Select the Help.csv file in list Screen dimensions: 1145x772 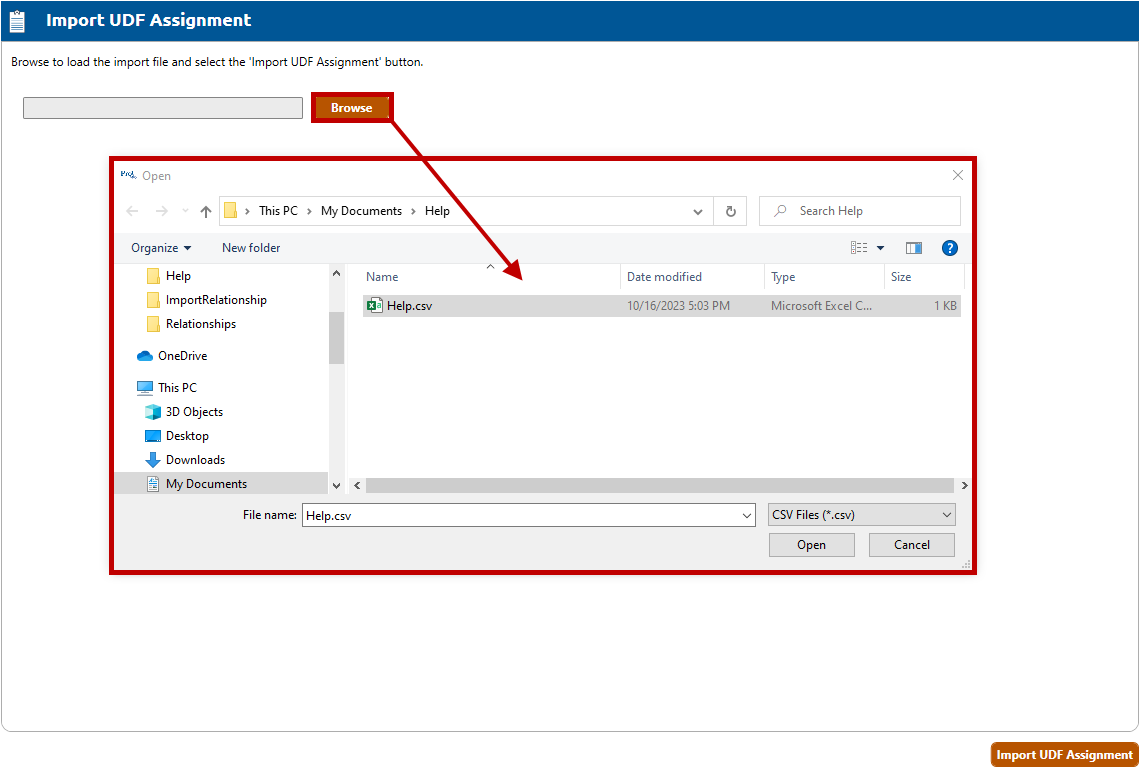coord(409,306)
